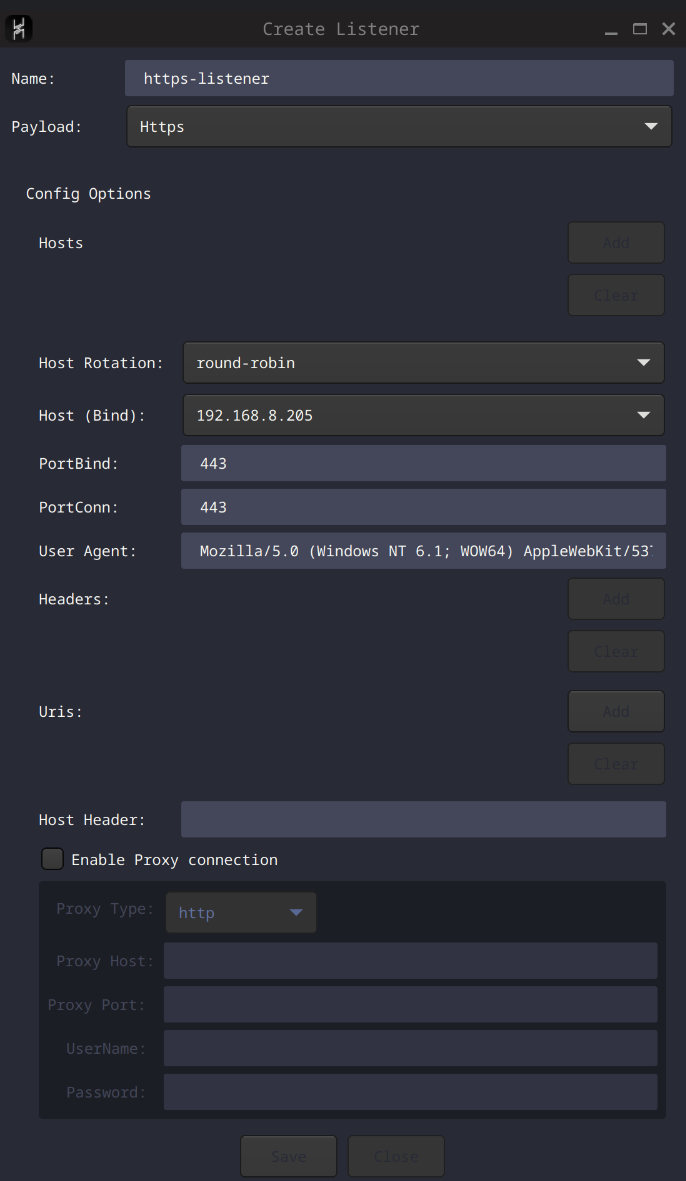
Task: Click the proxy Password field
Action: (410, 1092)
